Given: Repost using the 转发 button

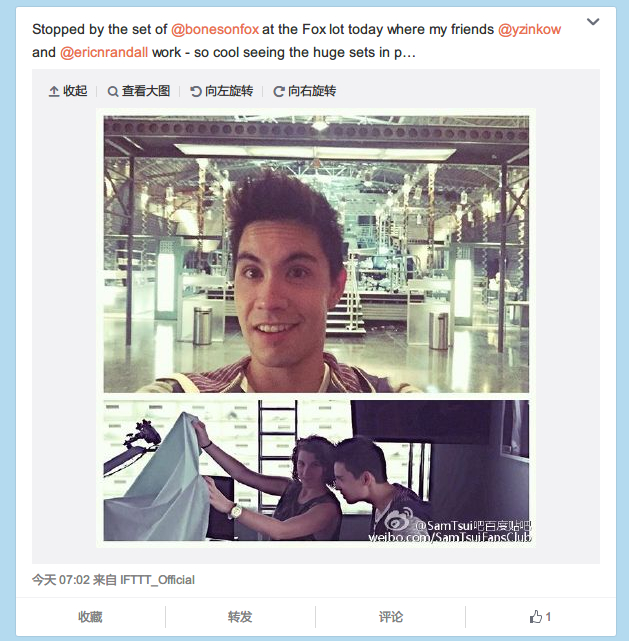Looking at the screenshot, I should tap(240, 616).
